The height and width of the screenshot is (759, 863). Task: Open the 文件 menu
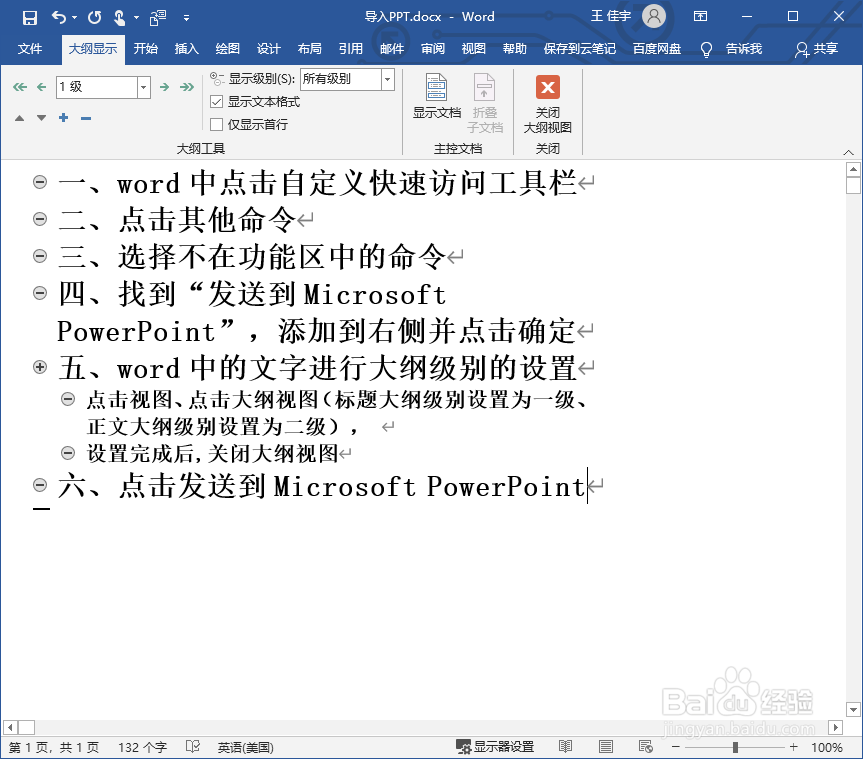coord(30,49)
